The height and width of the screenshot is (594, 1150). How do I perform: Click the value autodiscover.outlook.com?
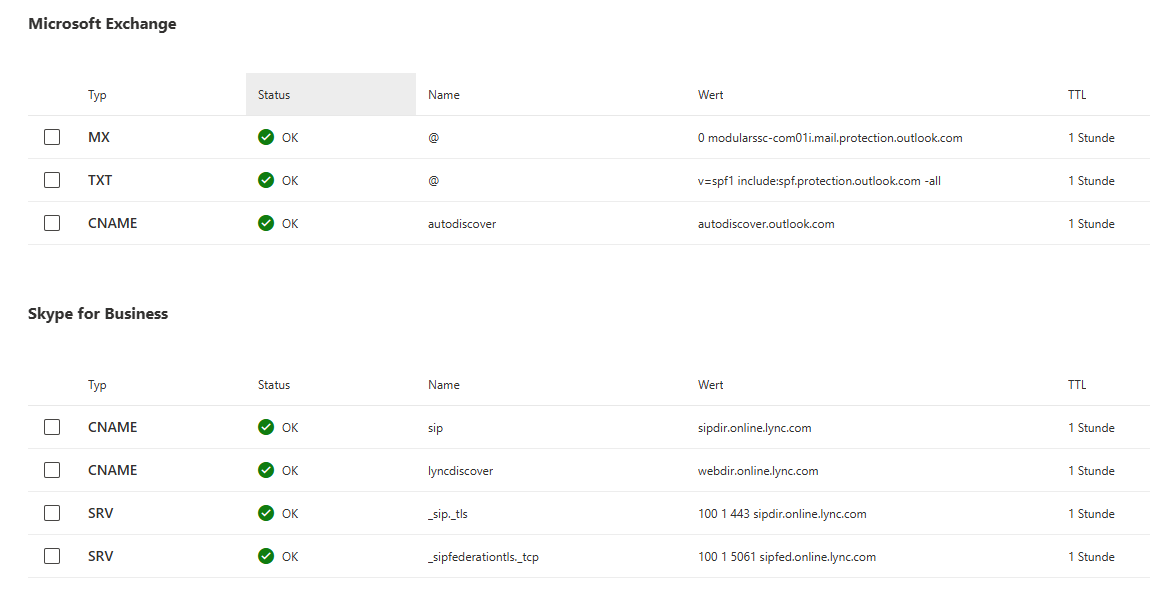tap(766, 224)
